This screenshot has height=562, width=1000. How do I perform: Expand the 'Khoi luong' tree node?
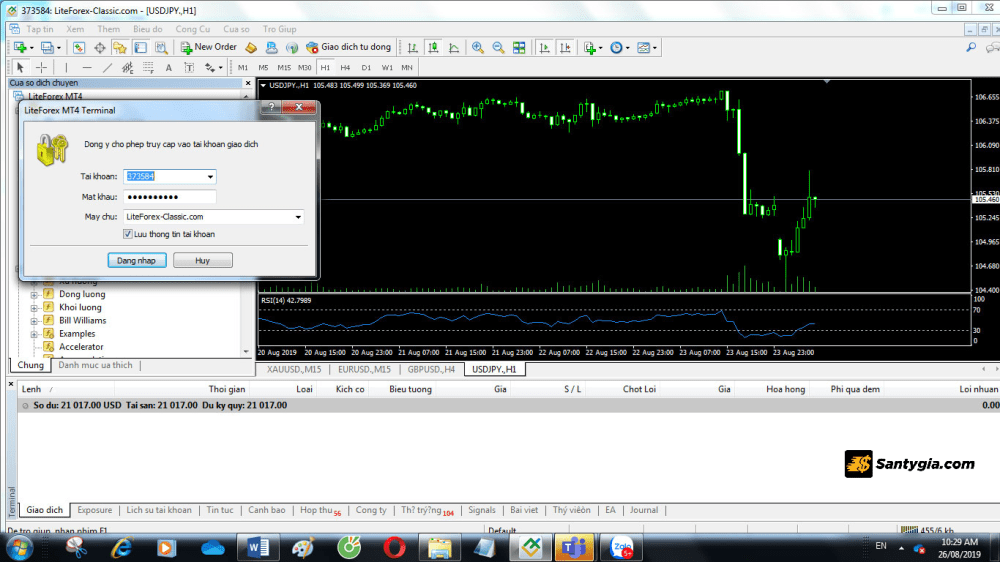click(34, 308)
